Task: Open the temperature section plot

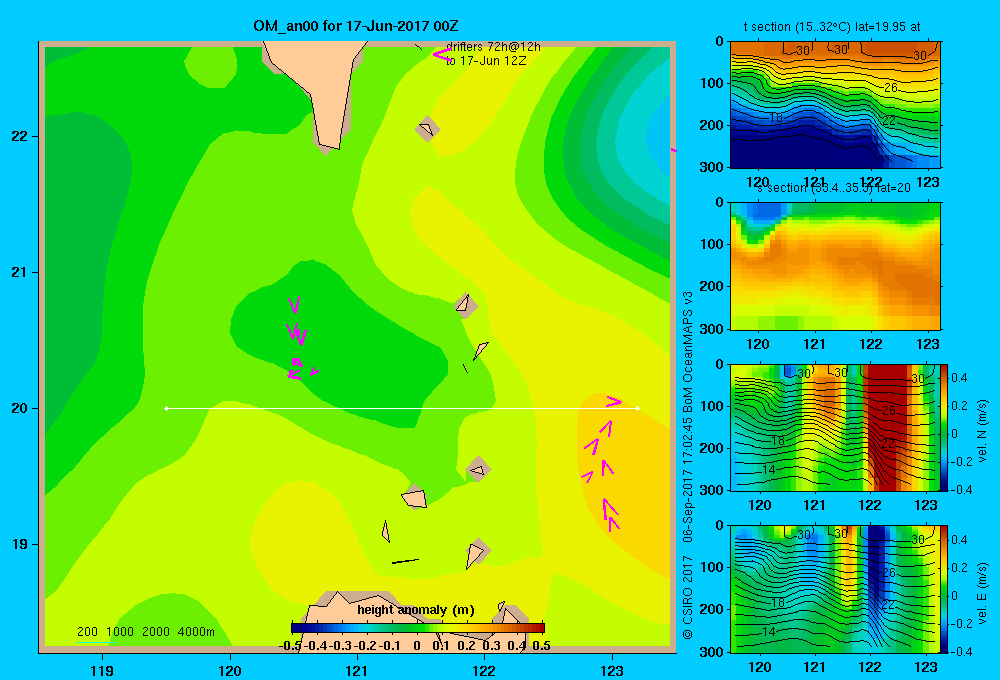Action: 835,105
